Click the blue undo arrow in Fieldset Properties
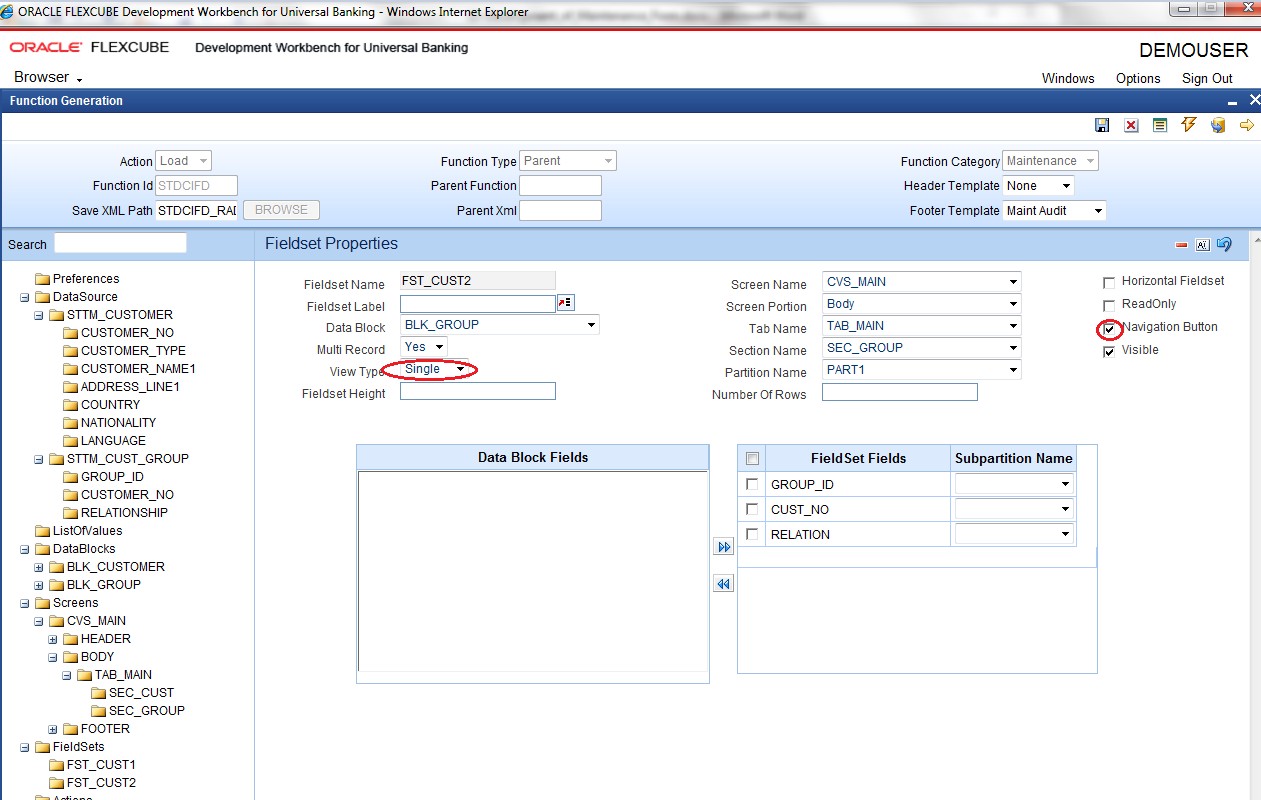The width and height of the screenshot is (1261, 800). coord(1223,245)
